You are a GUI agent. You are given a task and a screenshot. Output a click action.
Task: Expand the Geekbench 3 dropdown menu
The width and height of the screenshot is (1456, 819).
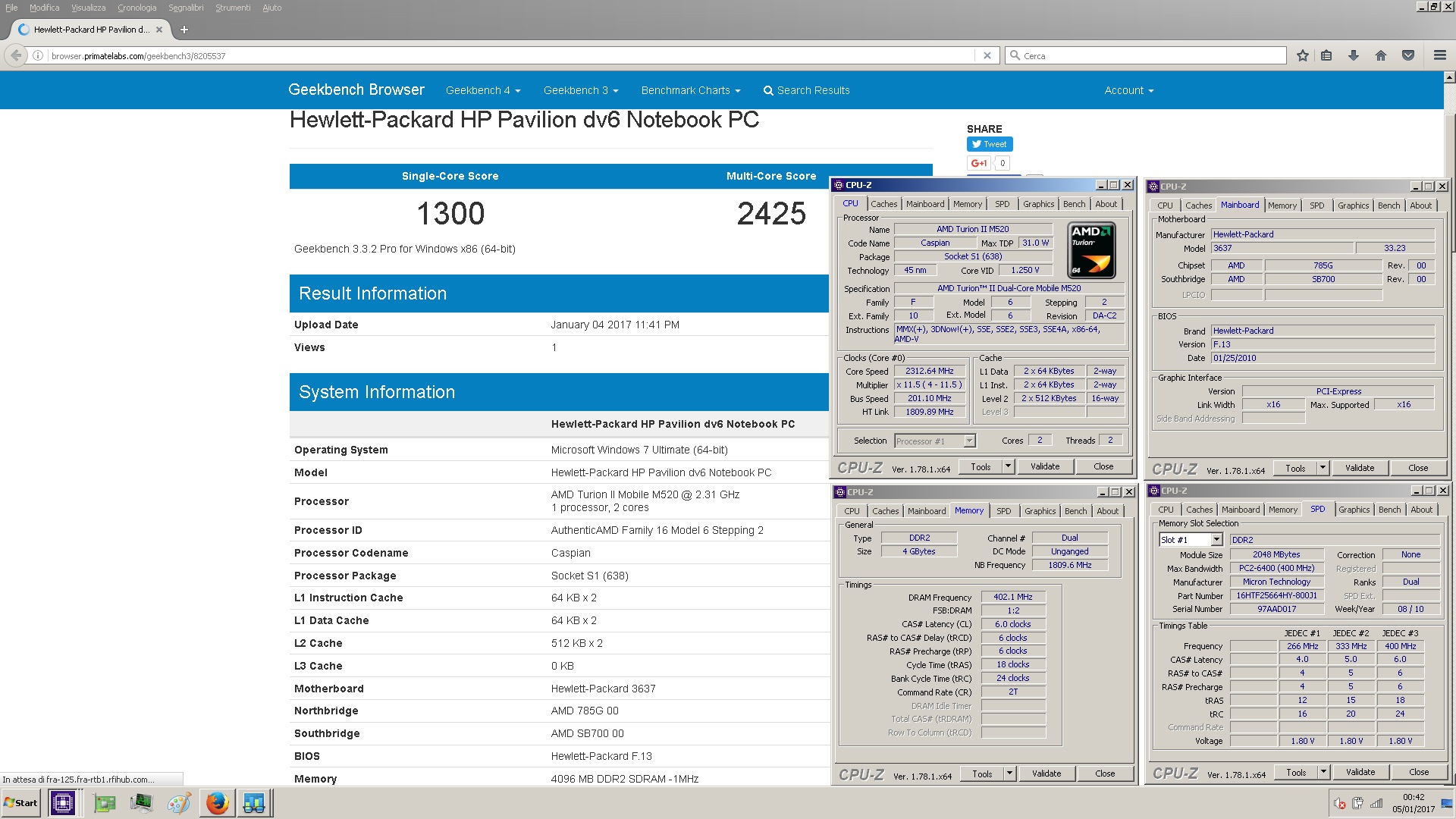tap(581, 90)
